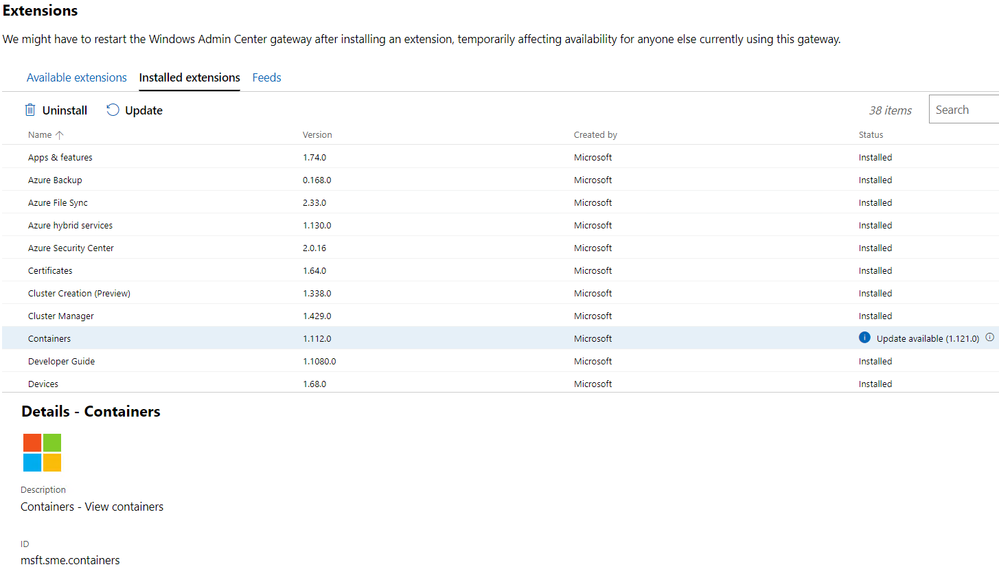Click the blue info icon beside Update available
This screenshot has height=573, width=999.
864,337
